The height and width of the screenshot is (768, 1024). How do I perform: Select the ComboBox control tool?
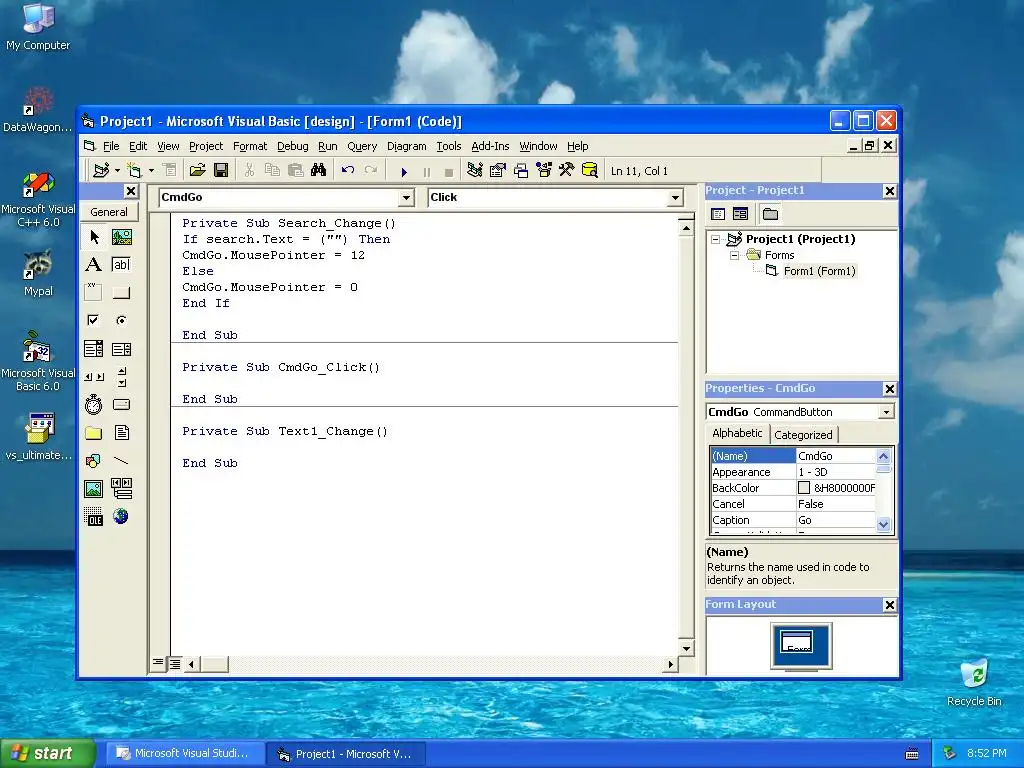[x=93, y=349]
